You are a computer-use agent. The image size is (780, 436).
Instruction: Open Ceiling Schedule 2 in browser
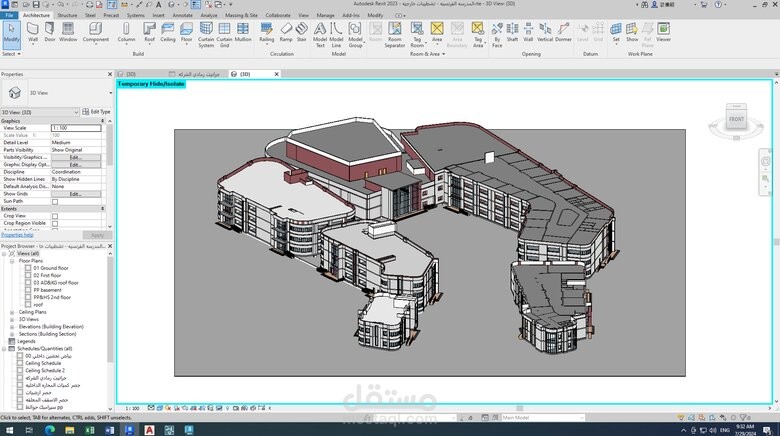point(45,371)
